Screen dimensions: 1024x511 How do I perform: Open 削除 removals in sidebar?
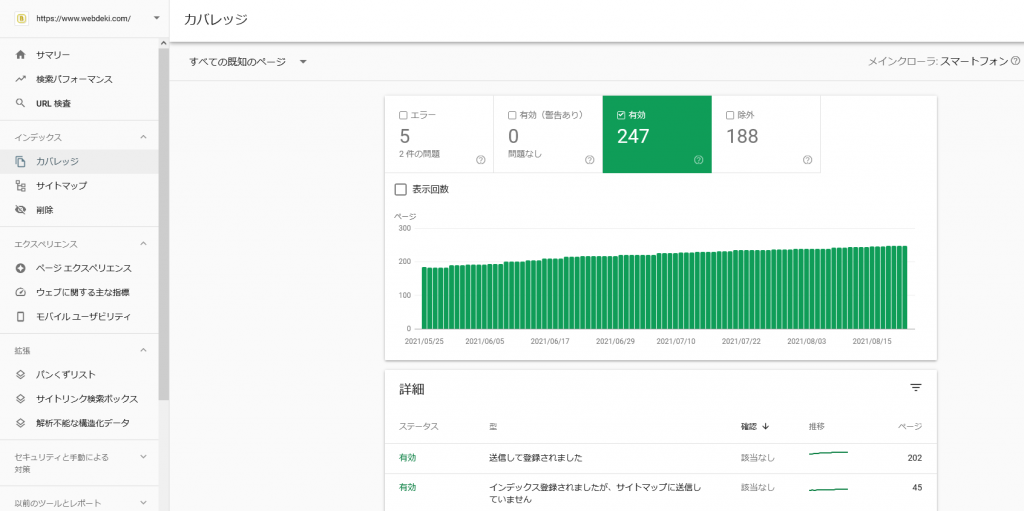(44, 210)
